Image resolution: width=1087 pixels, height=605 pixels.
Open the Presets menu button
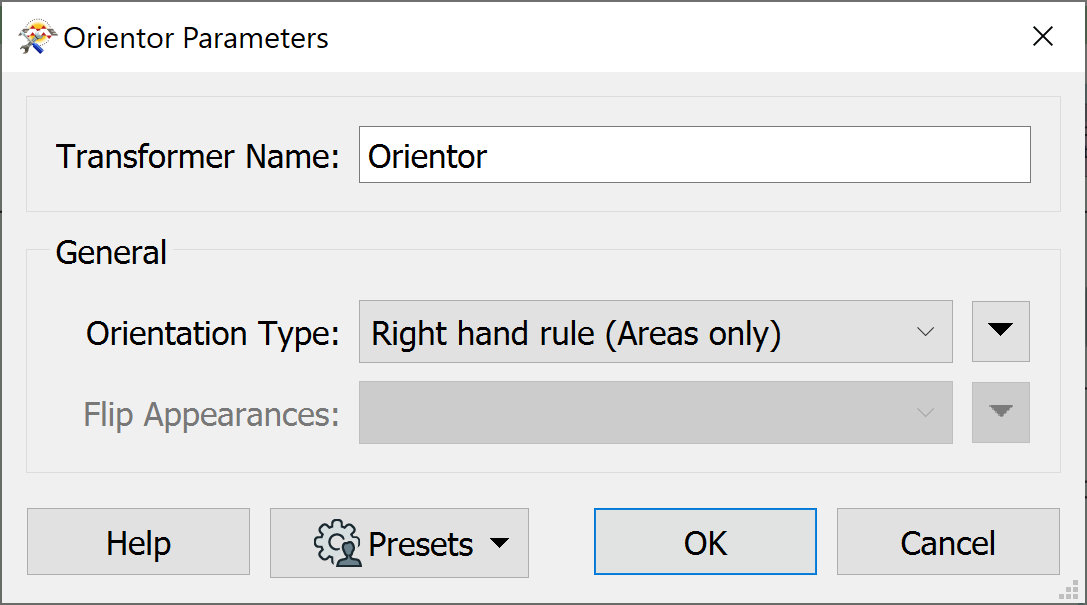pos(399,543)
